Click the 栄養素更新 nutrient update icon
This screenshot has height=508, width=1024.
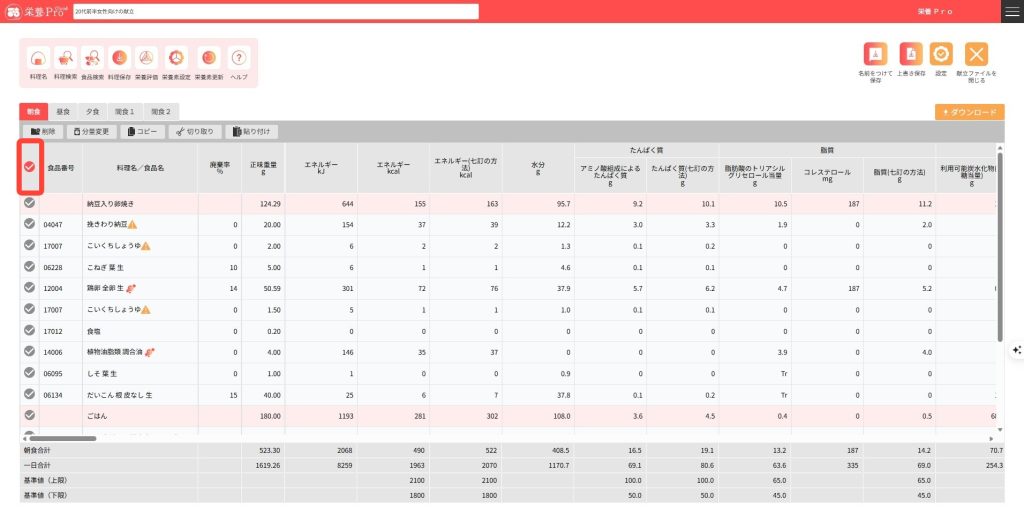click(209, 58)
